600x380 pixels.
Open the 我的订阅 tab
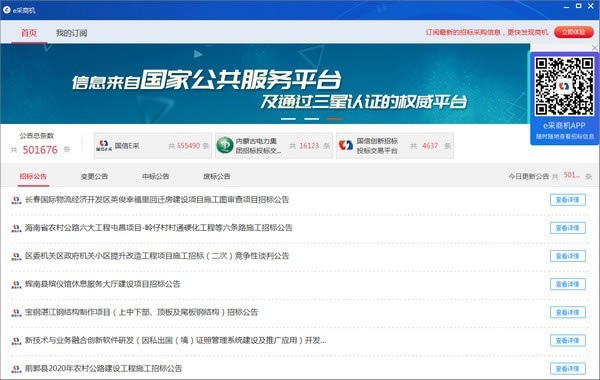click(72, 33)
